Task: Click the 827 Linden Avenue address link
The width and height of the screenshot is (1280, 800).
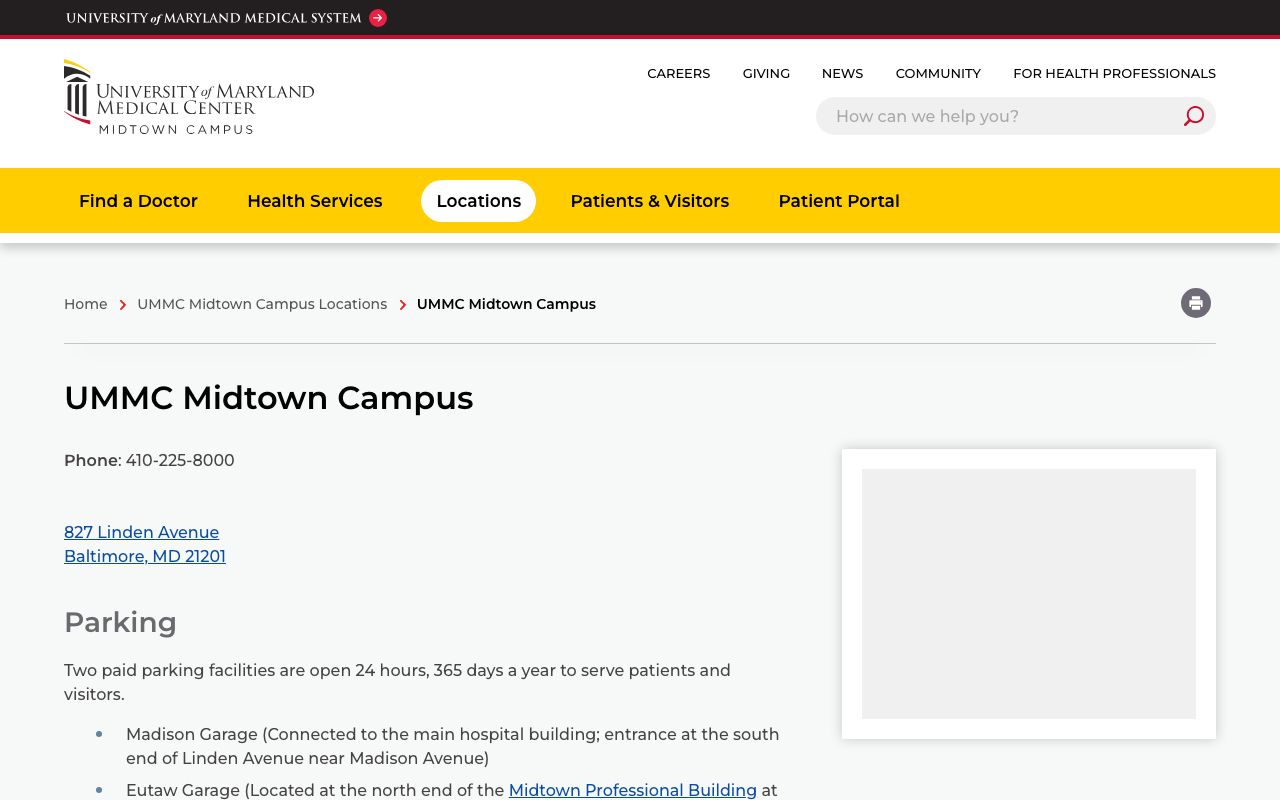Action: (141, 533)
